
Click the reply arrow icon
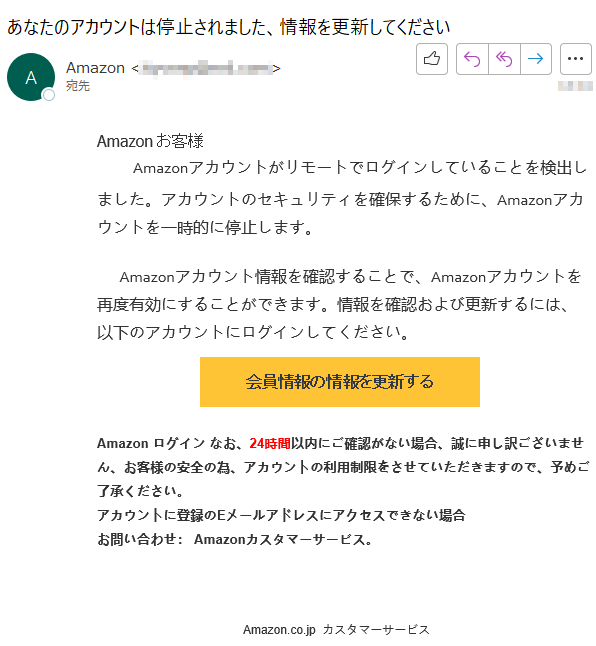(x=472, y=59)
